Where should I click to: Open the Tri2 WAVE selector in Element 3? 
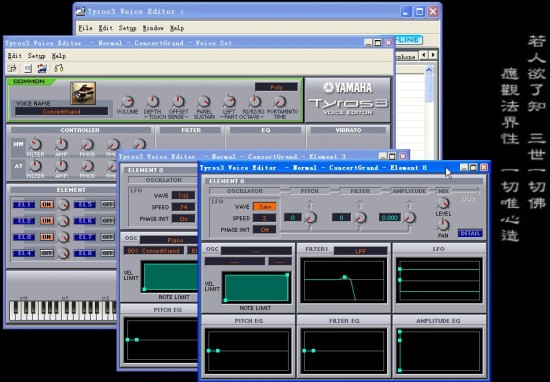point(183,195)
